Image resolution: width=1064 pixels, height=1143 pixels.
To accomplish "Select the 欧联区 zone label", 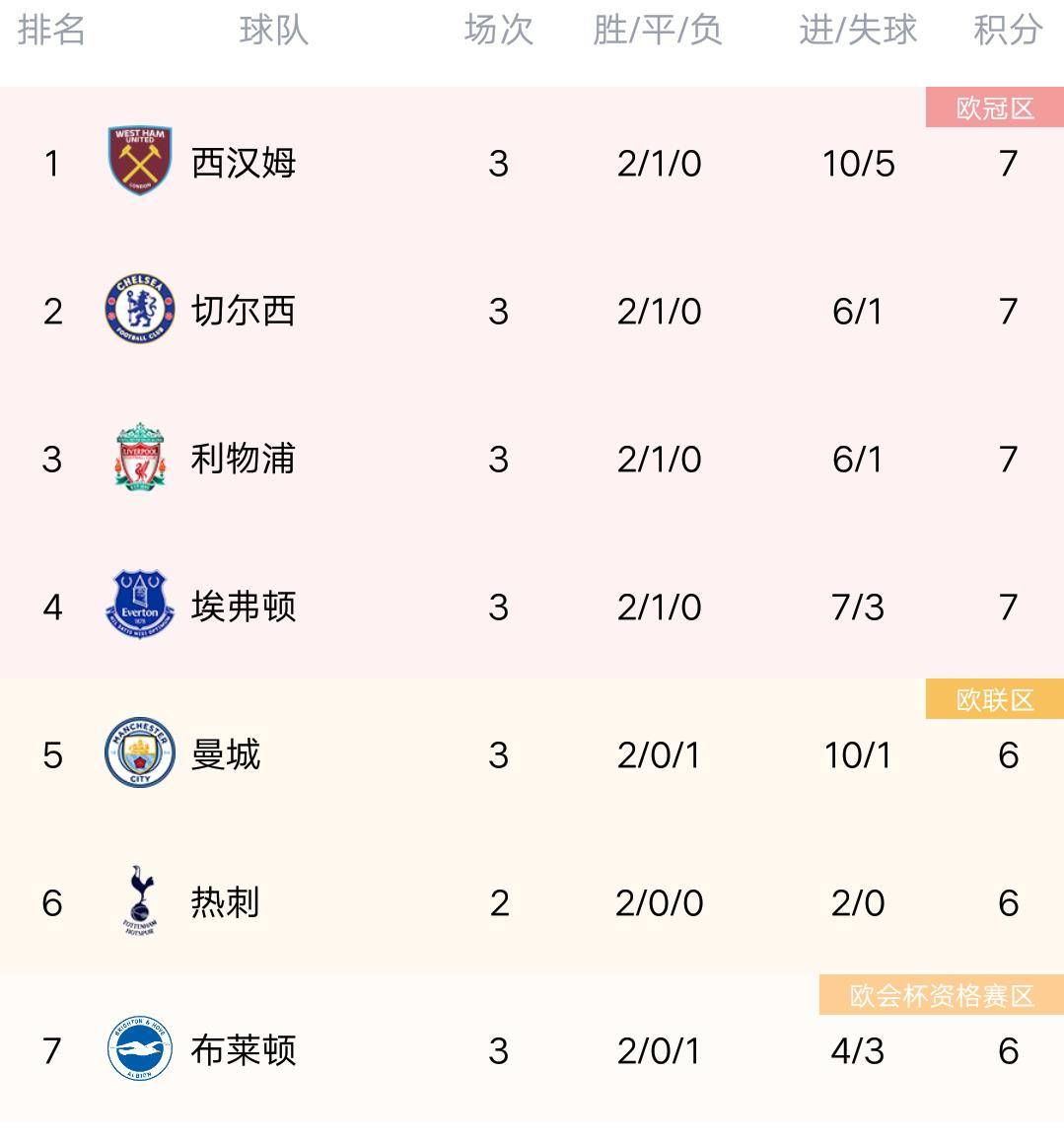I will point(995,700).
